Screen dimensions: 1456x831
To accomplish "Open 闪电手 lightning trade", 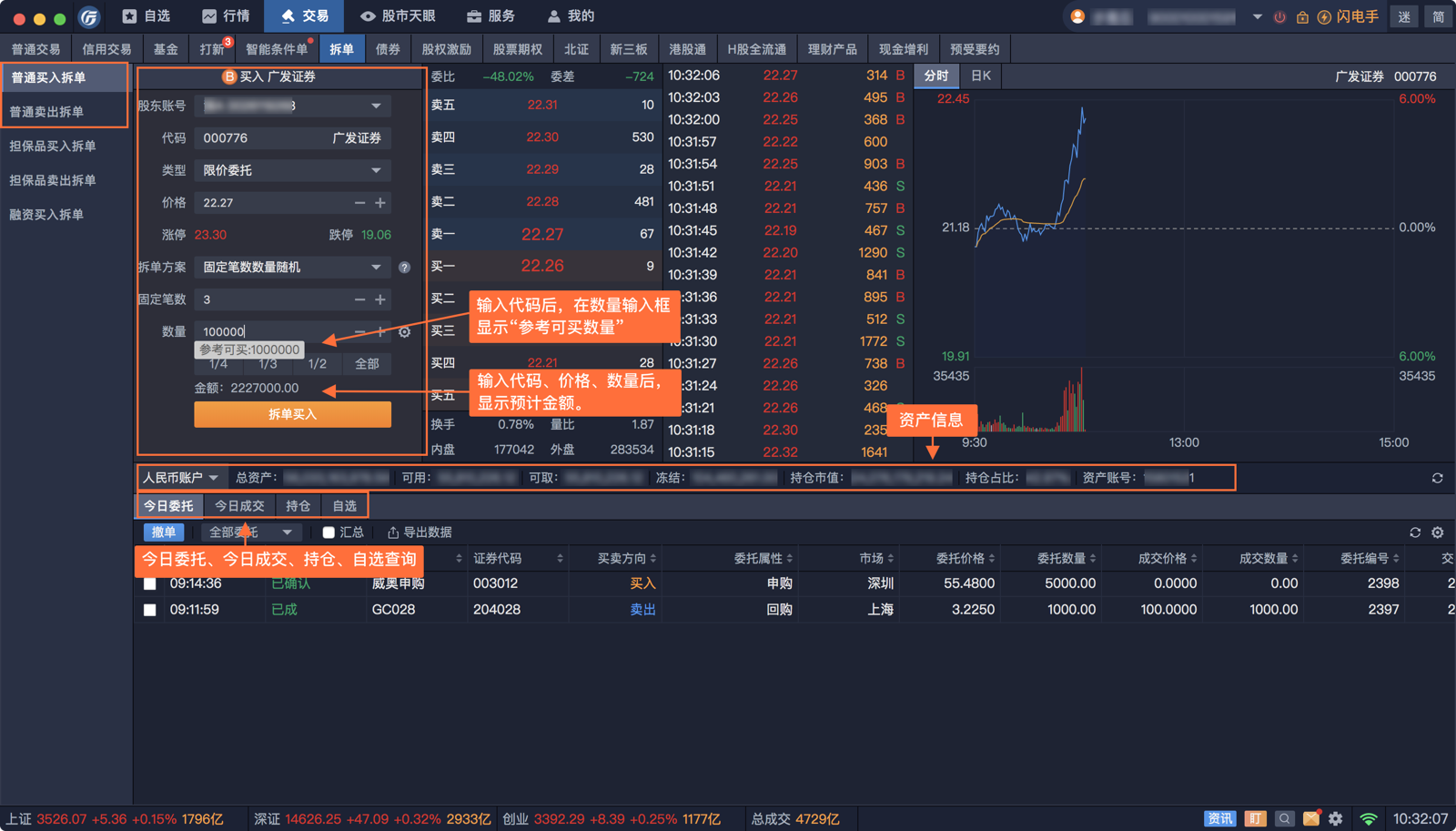I will pos(1348,17).
